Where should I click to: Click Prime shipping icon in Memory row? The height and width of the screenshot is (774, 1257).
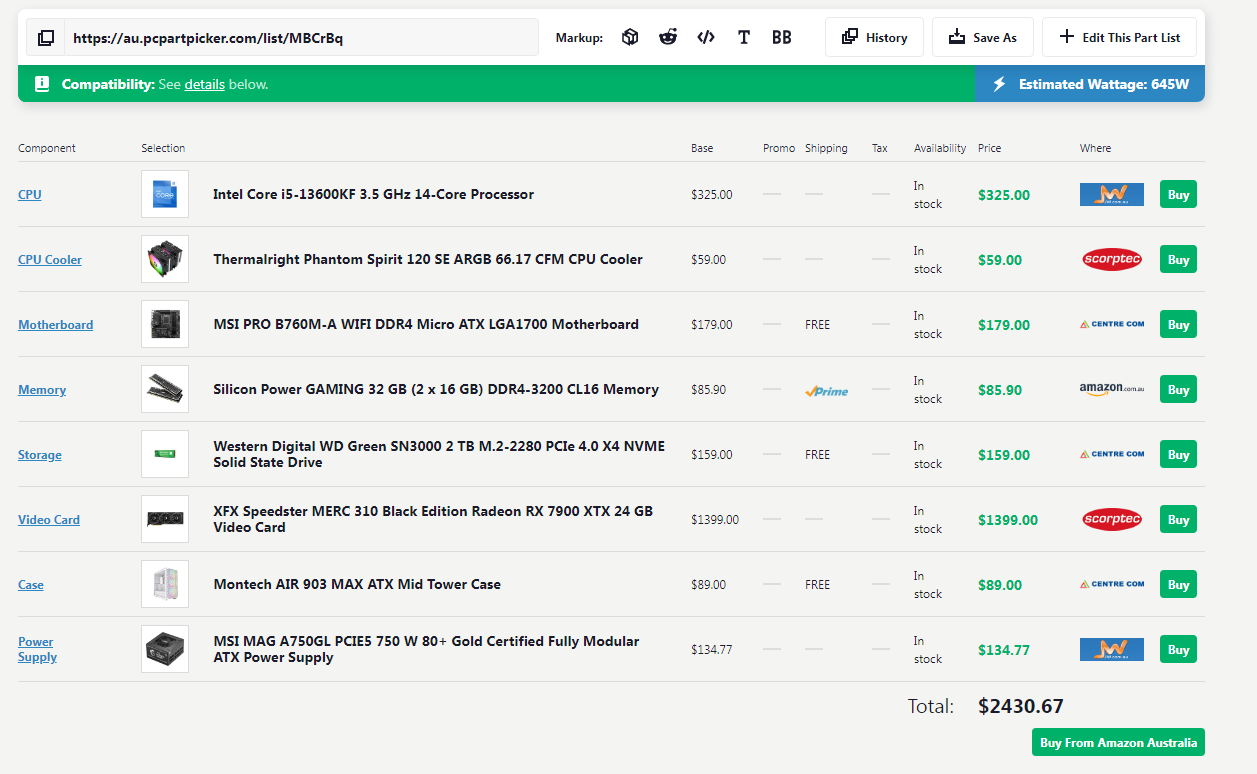826,390
